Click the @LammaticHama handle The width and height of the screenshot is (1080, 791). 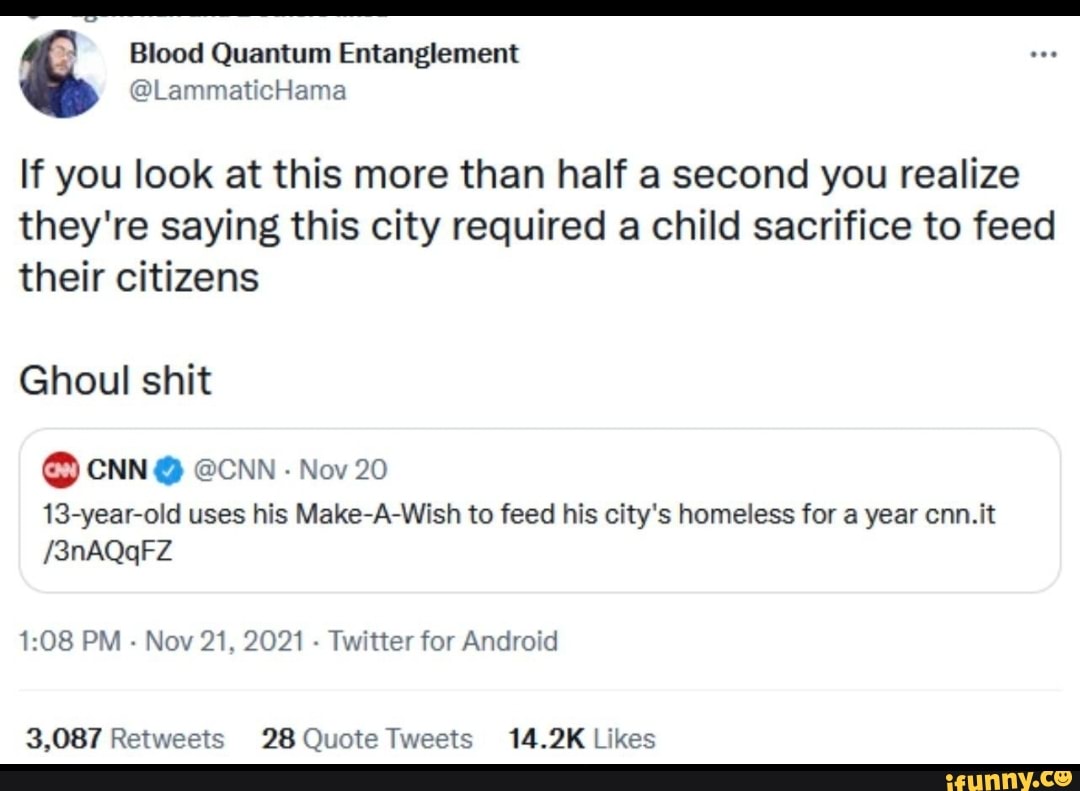[x=238, y=91]
